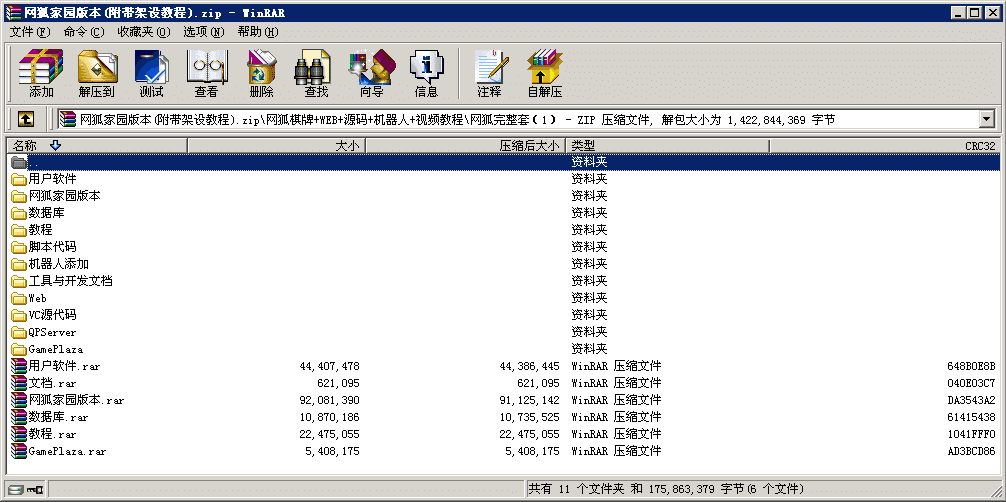
Task: Select the 脚本代码 folder name
Action: 53,247
